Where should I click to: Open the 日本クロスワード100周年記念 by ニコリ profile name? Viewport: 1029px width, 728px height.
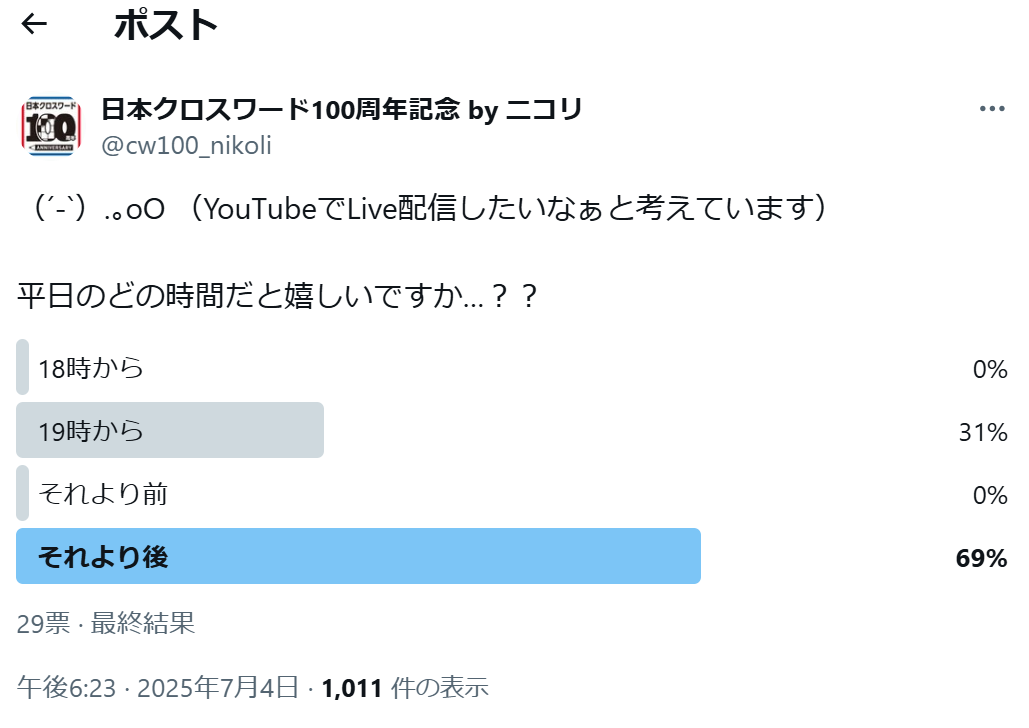(342, 109)
